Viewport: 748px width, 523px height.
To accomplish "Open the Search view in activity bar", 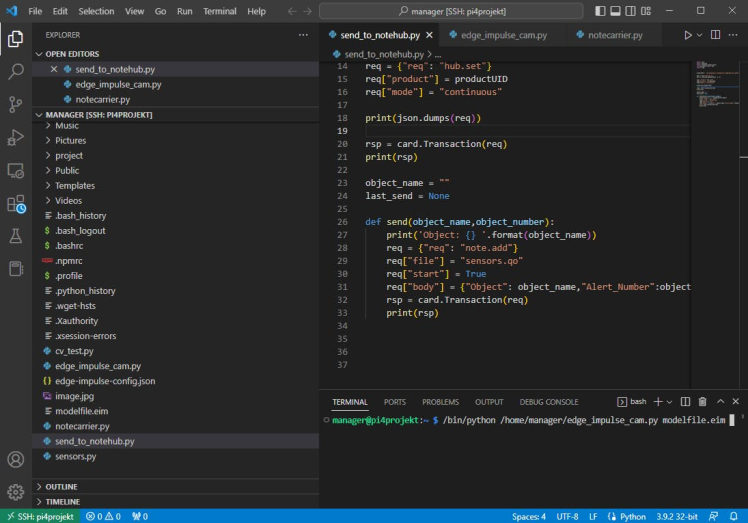I will tap(16, 72).
